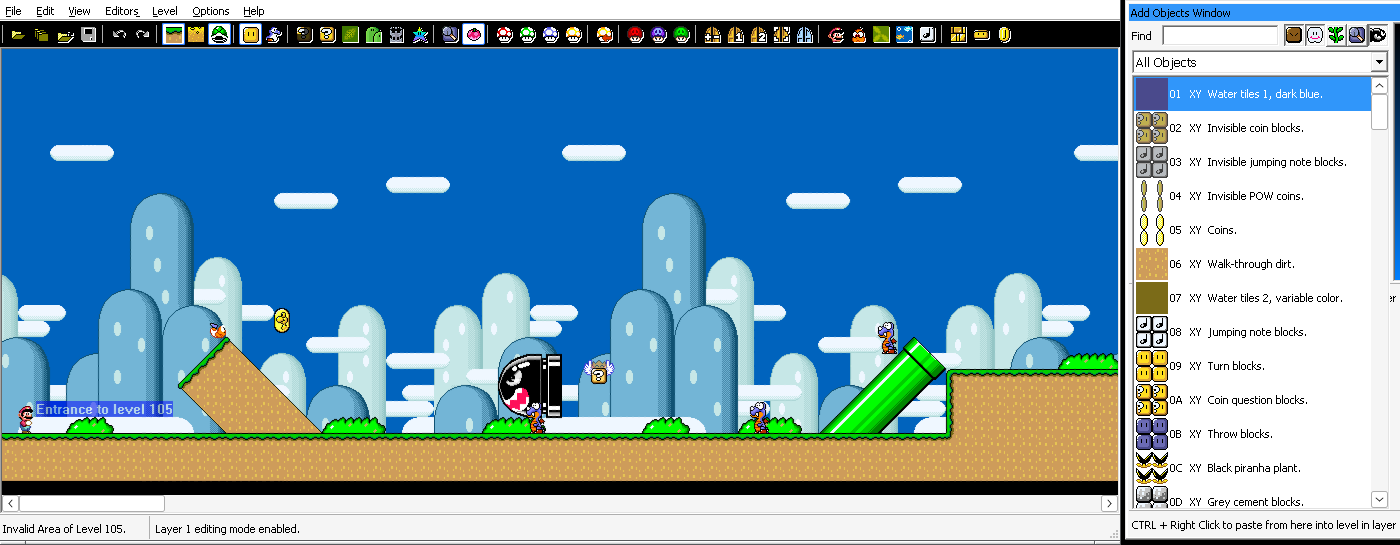Click the green hill toolbar icon
This screenshot has height=545, width=1400.
pos(374,35)
